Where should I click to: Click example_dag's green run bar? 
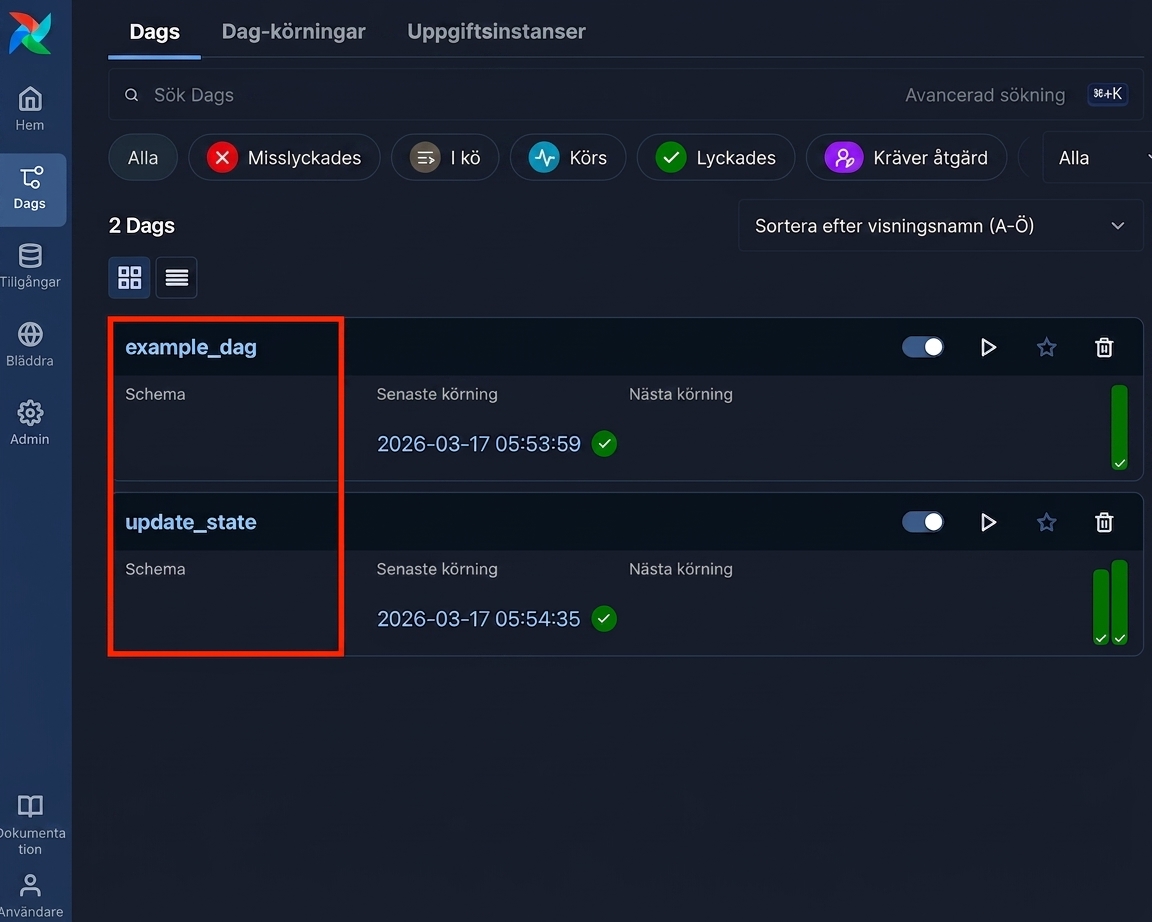[x=1119, y=428]
